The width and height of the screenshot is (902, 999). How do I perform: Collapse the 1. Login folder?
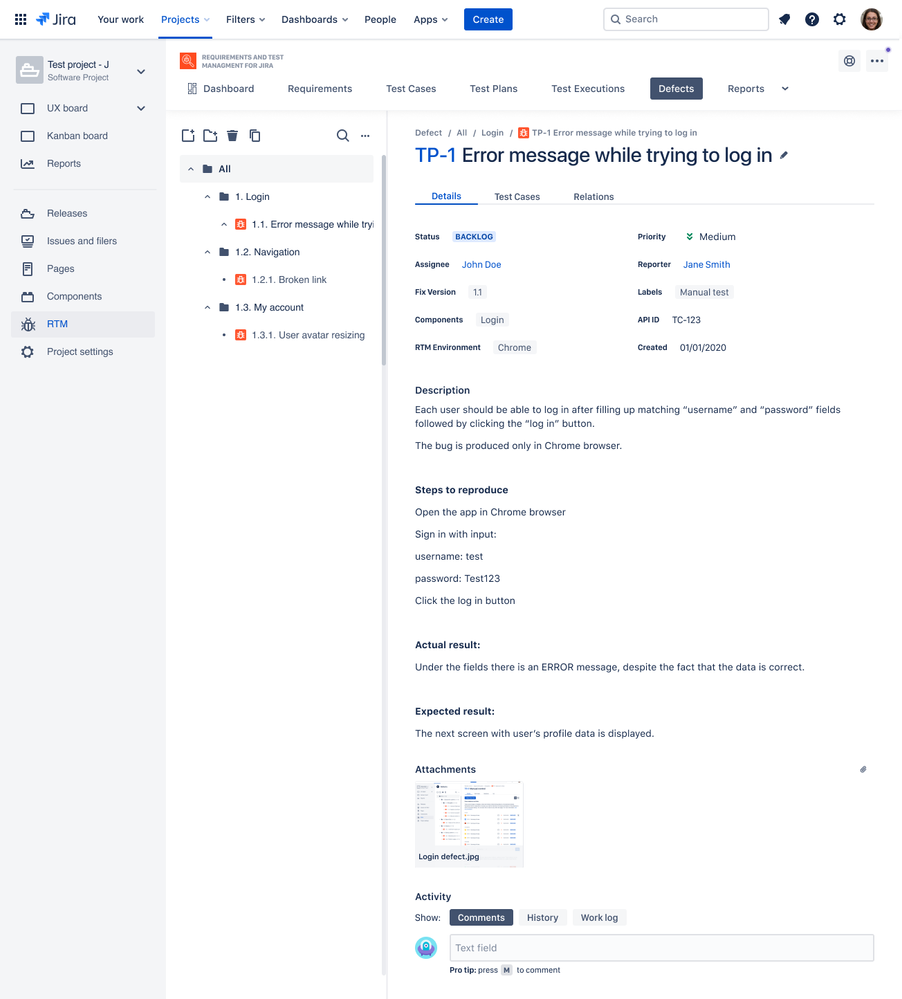(207, 196)
